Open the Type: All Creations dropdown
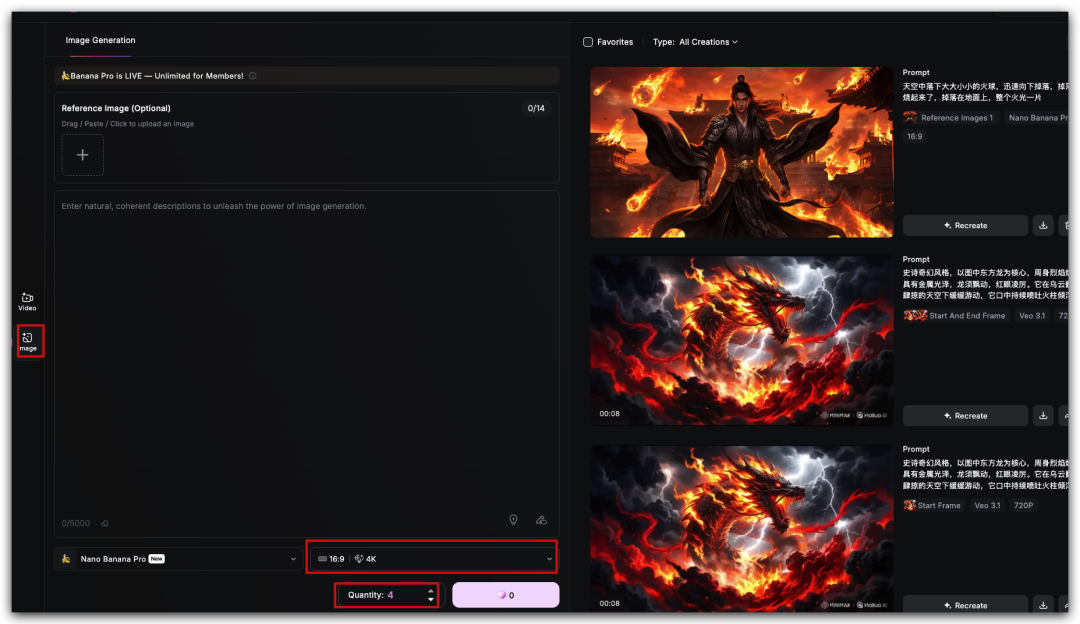The height and width of the screenshot is (624, 1080). coord(695,42)
